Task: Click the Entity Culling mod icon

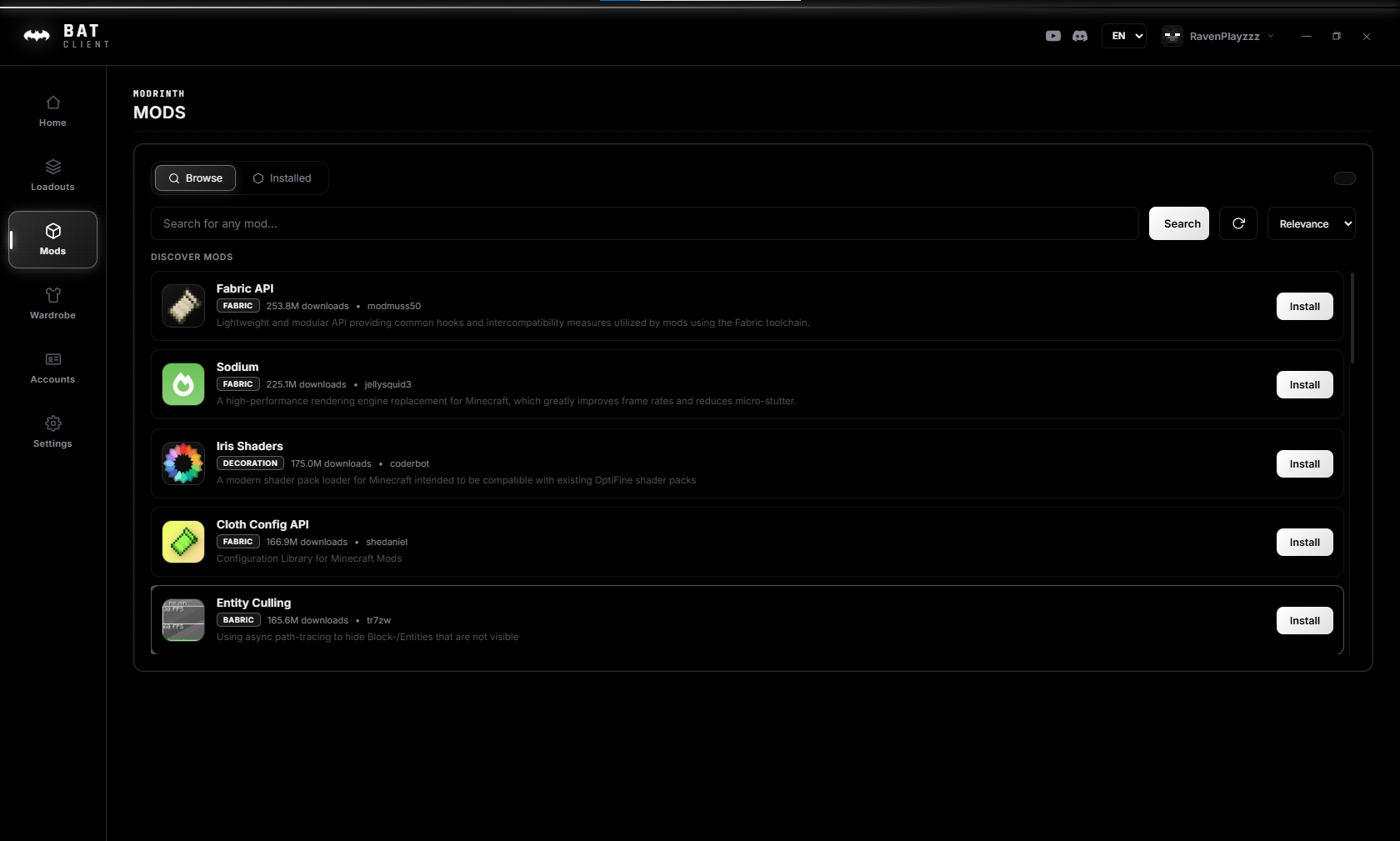Action: pos(183,620)
